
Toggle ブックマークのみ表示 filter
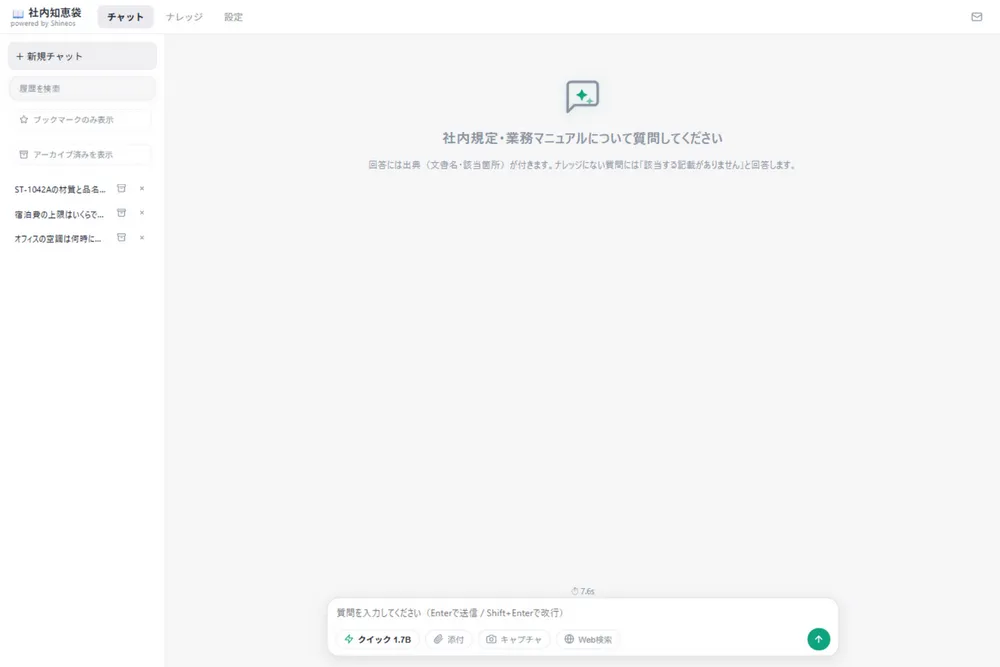pyautogui.click(x=82, y=120)
